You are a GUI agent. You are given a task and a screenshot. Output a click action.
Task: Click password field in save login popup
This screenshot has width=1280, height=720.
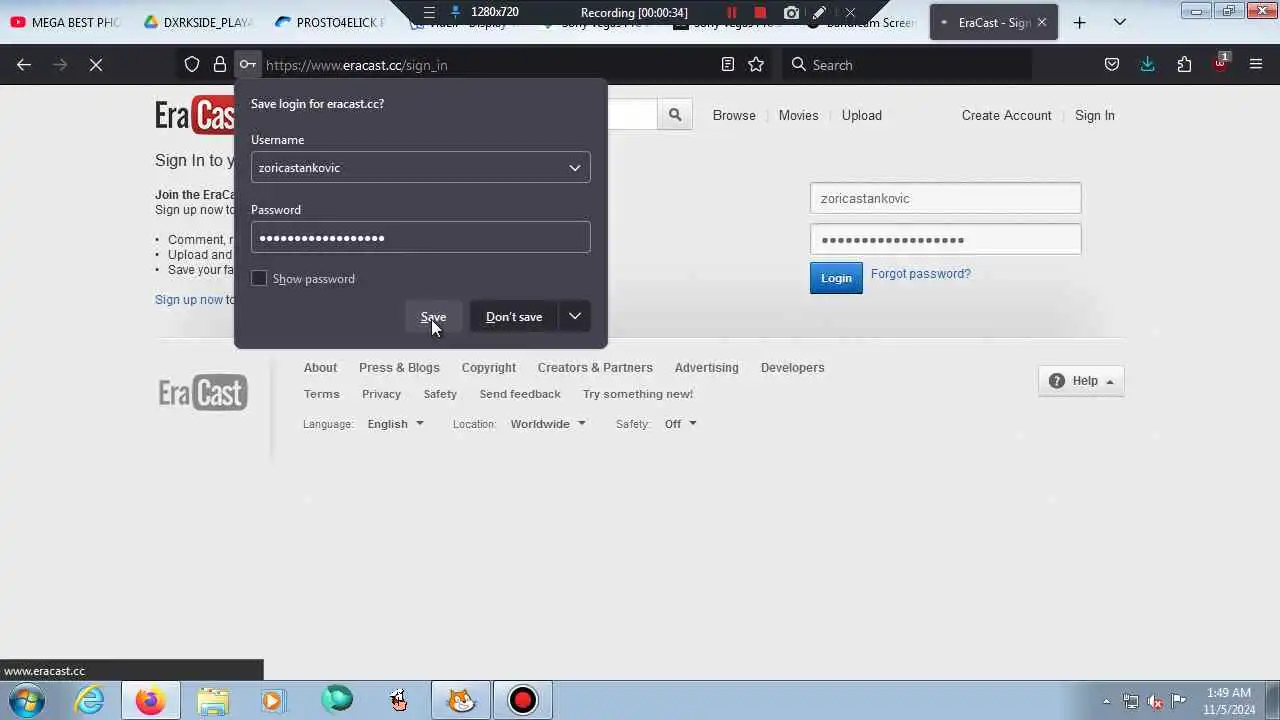pos(420,237)
